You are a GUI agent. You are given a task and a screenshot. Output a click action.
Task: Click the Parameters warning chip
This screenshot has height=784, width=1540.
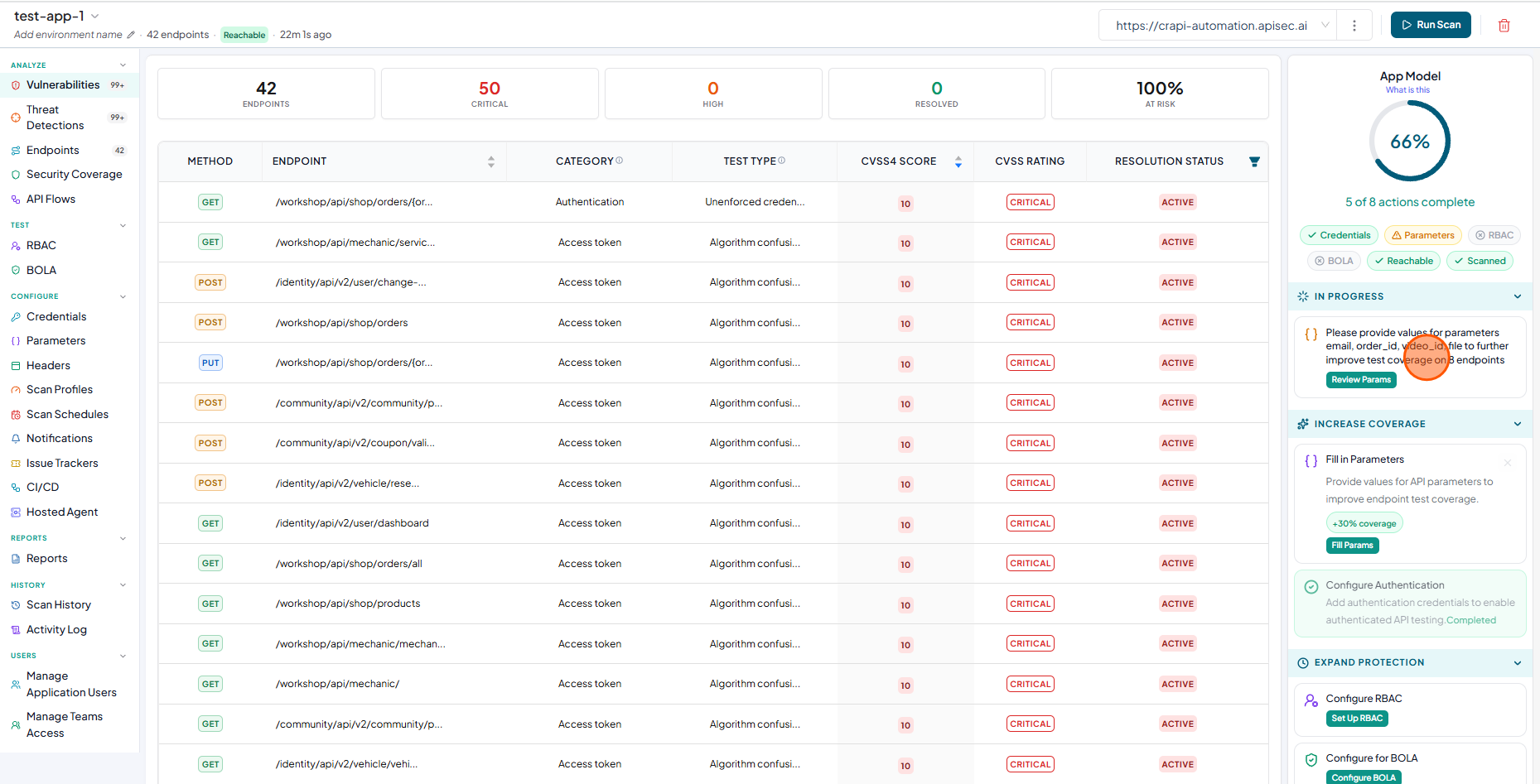[x=1423, y=235]
